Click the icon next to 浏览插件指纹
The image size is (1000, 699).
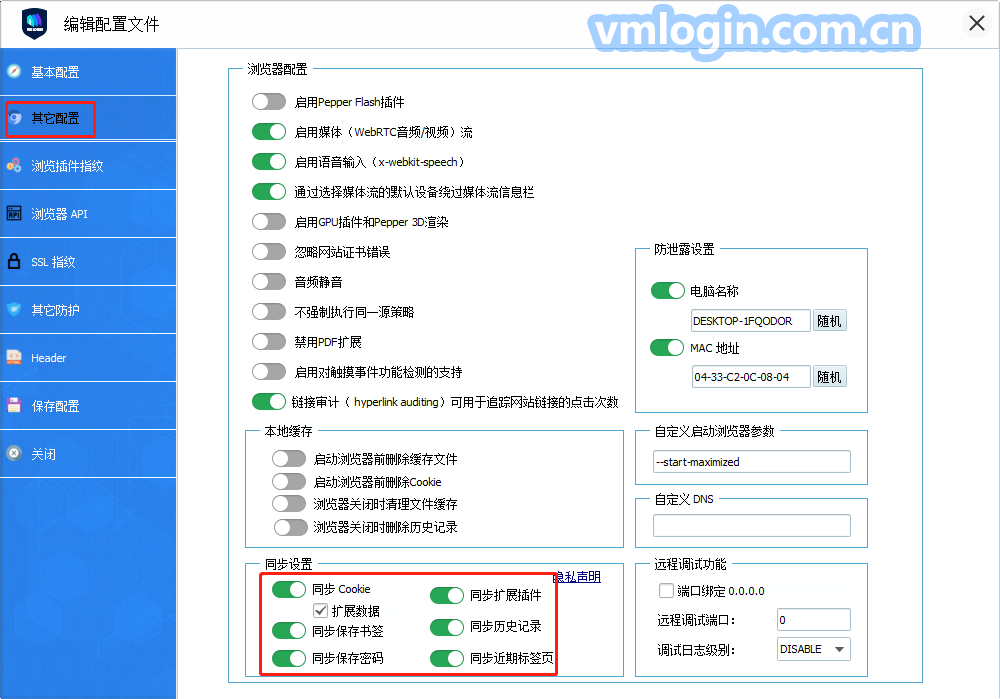[14, 166]
